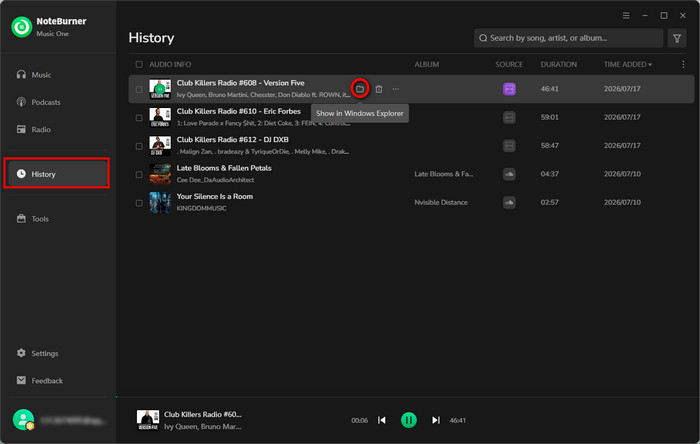700x444 pixels.
Task: Check the Club Killers Radio #610 row
Action: tap(139, 118)
